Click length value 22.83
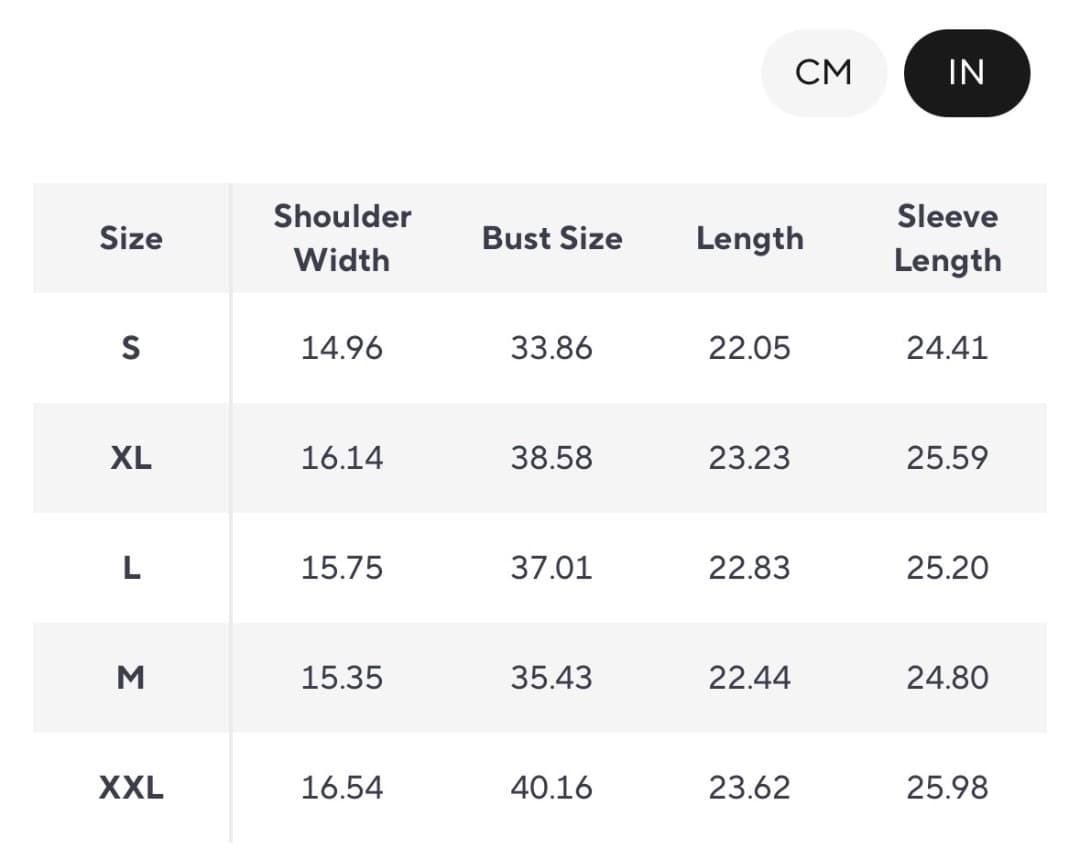Screen dimensions: 1080x860 750,568
